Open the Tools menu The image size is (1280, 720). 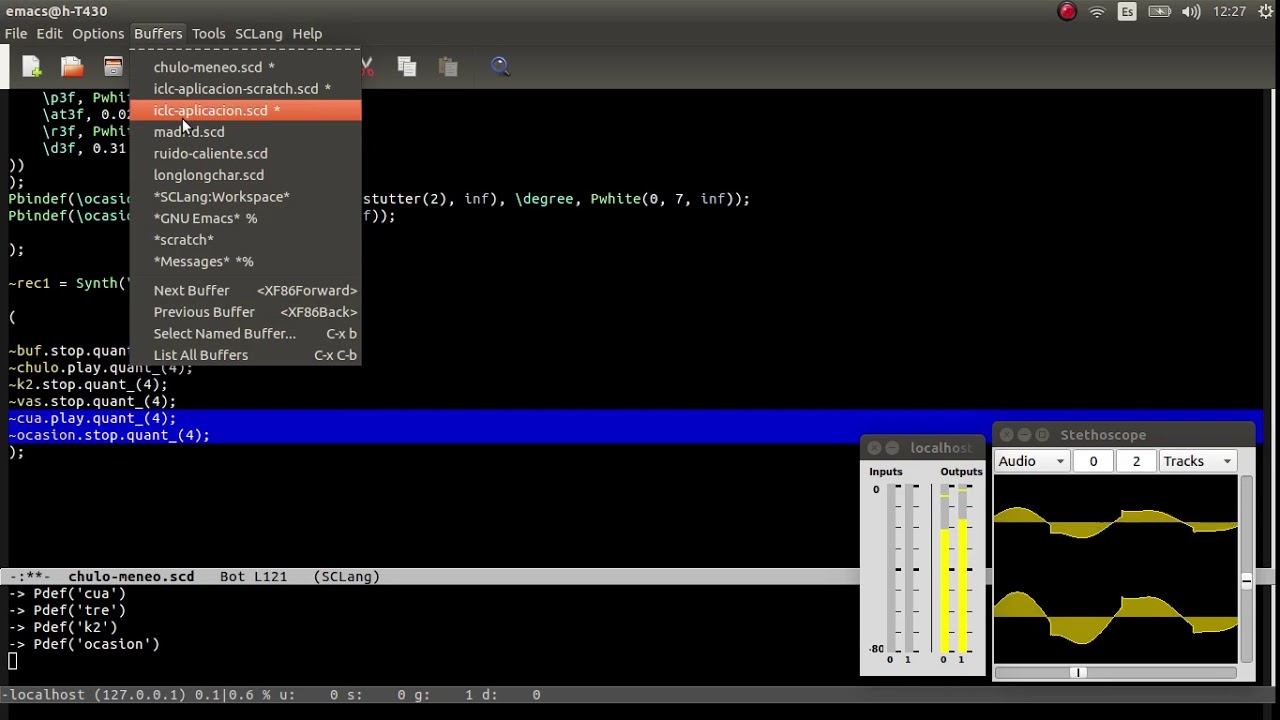pos(208,34)
